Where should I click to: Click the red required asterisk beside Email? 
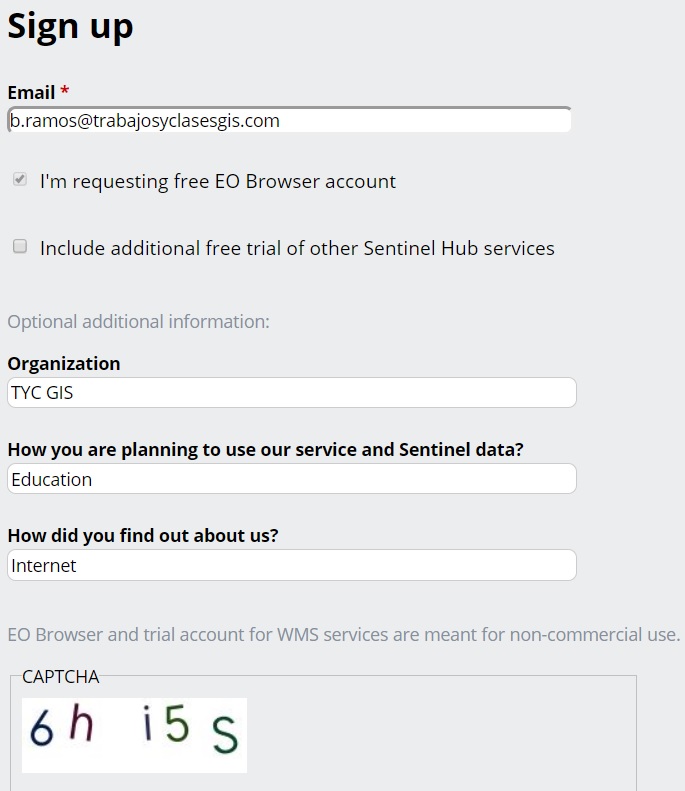(x=65, y=91)
